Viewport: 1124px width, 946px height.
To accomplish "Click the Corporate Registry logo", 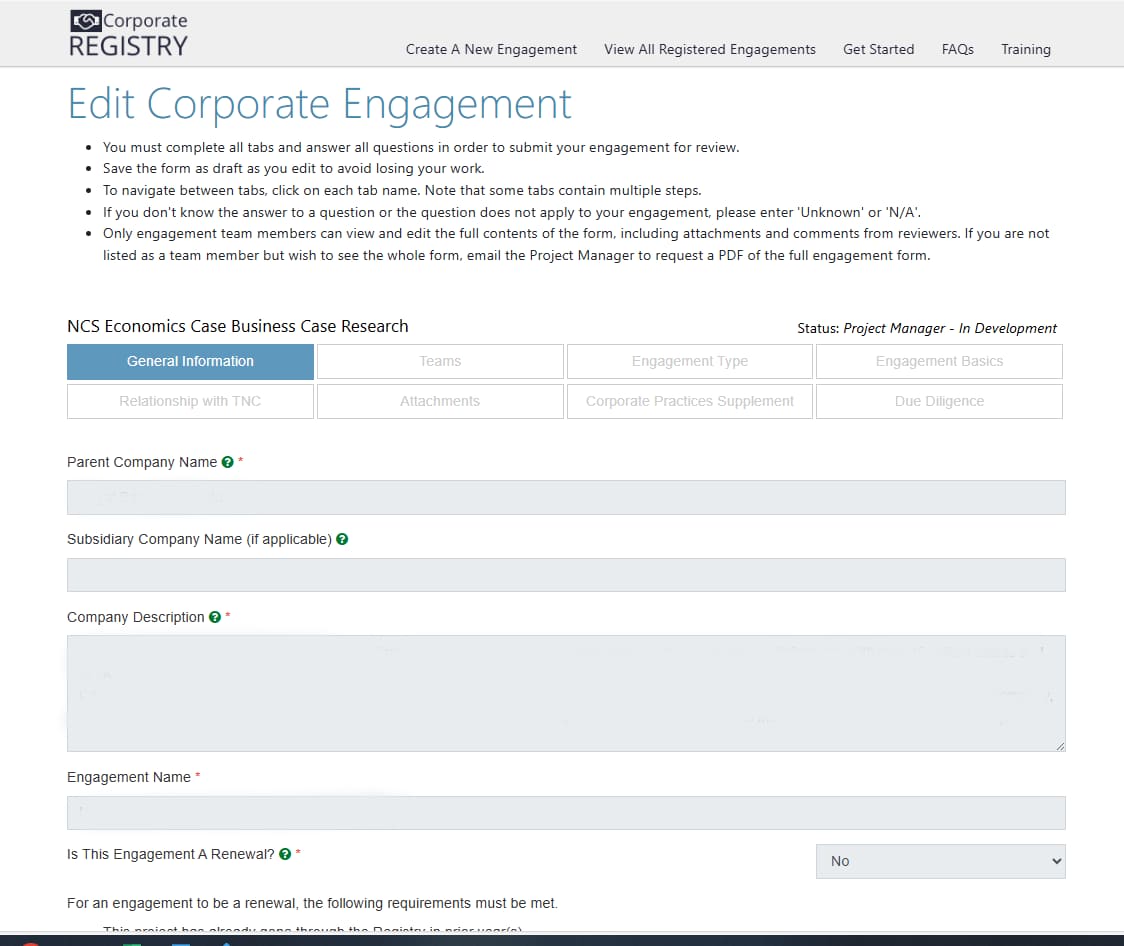I will pyautogui.click(x=128, y=34).
